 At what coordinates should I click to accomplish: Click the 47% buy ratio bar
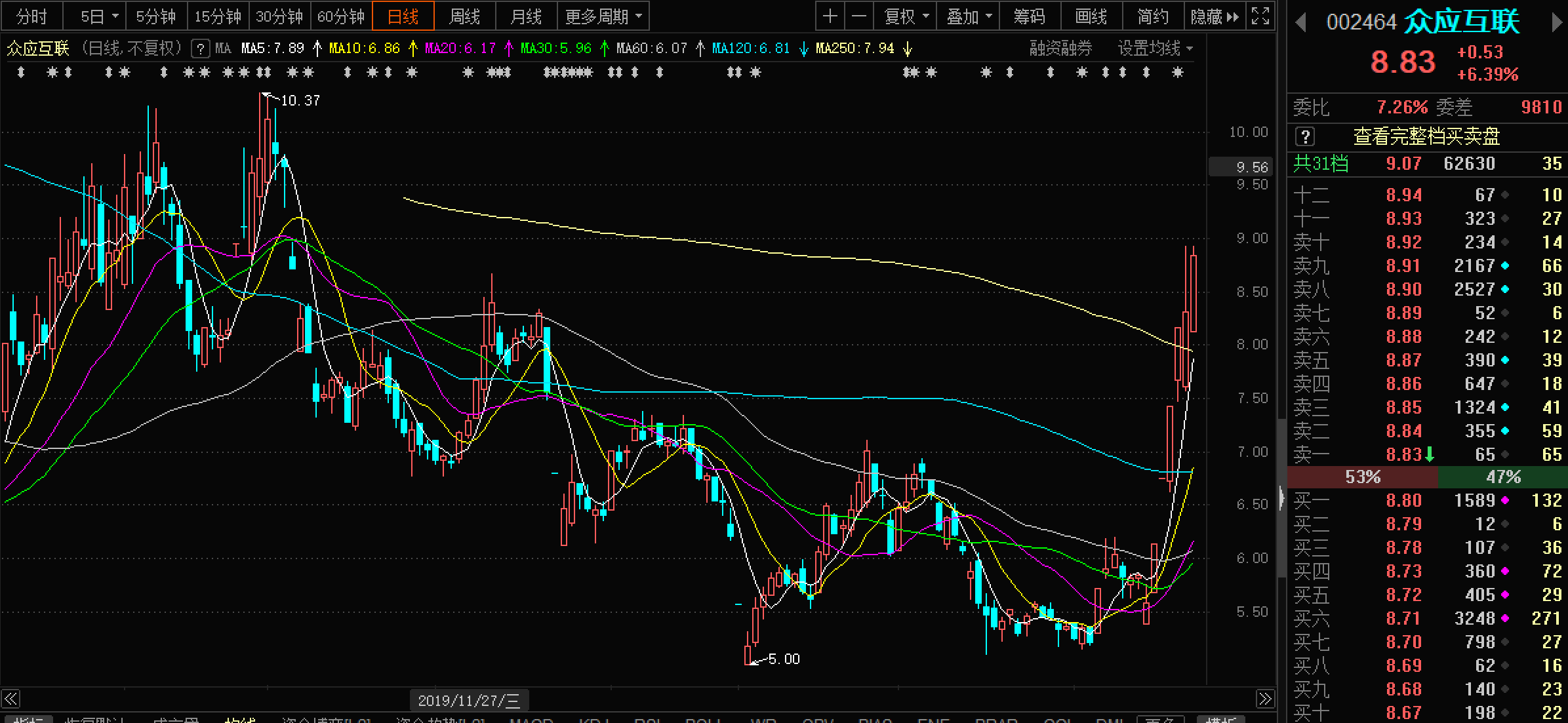click(x=1503, y=477)
